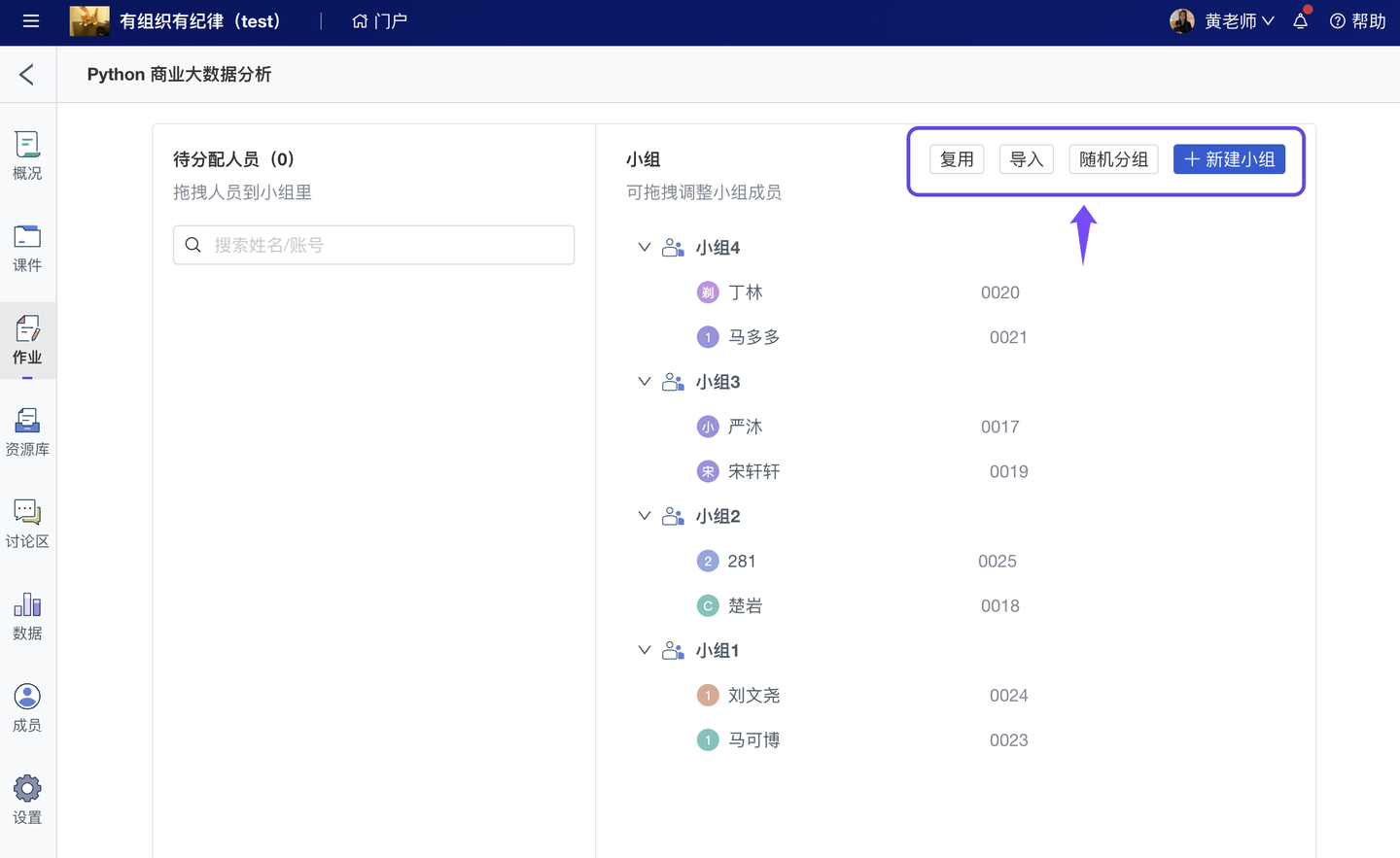
Task: Open 帮助 help page
Action: pos(1357,21)
